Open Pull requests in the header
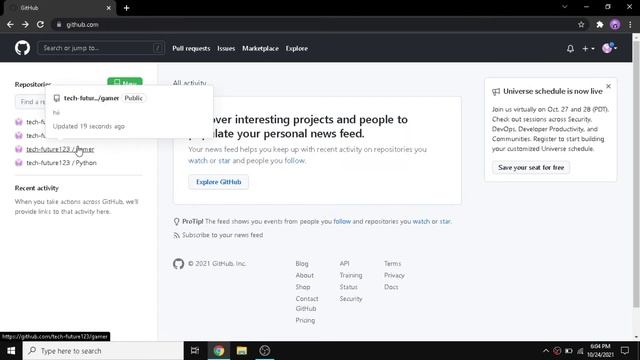Image resolution: width=640 pixels, height=360 pixels. (191, 48)
